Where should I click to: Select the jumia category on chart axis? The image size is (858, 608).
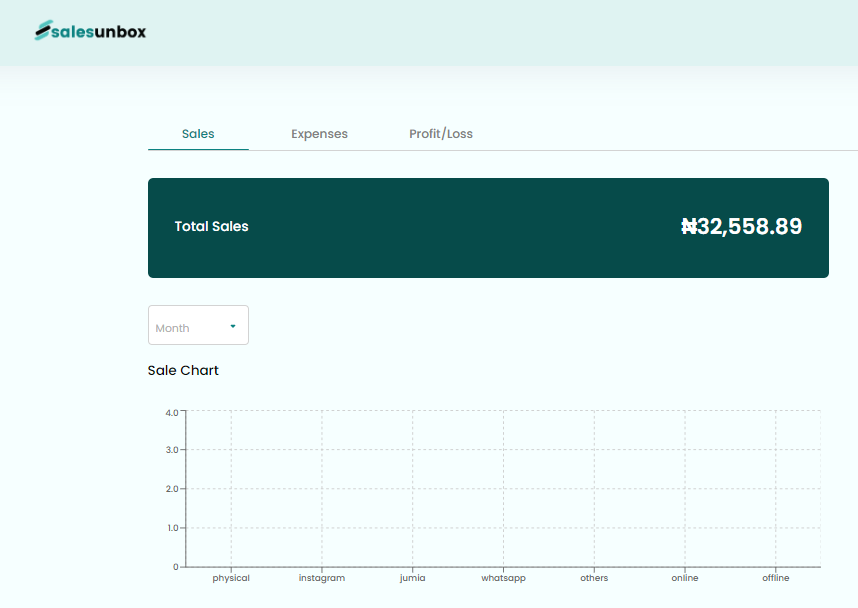point(413,579)
